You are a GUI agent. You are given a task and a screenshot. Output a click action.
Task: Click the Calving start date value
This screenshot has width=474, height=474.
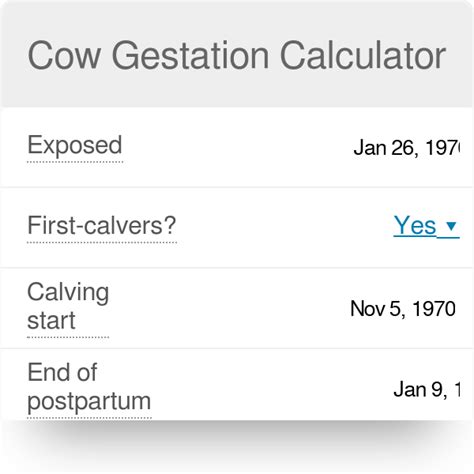[403, 308]
